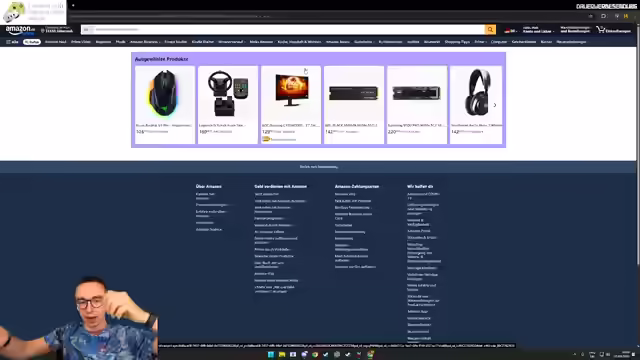This screenshot has height=360, width=640.
Task: Click into the Amazon search field
Action: 289,29
